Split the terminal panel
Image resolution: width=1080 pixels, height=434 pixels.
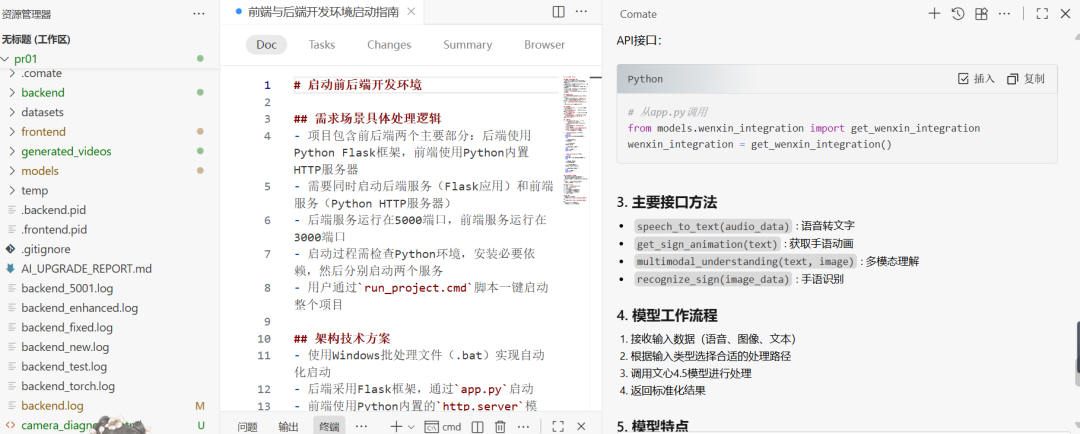tap(478, 426)
